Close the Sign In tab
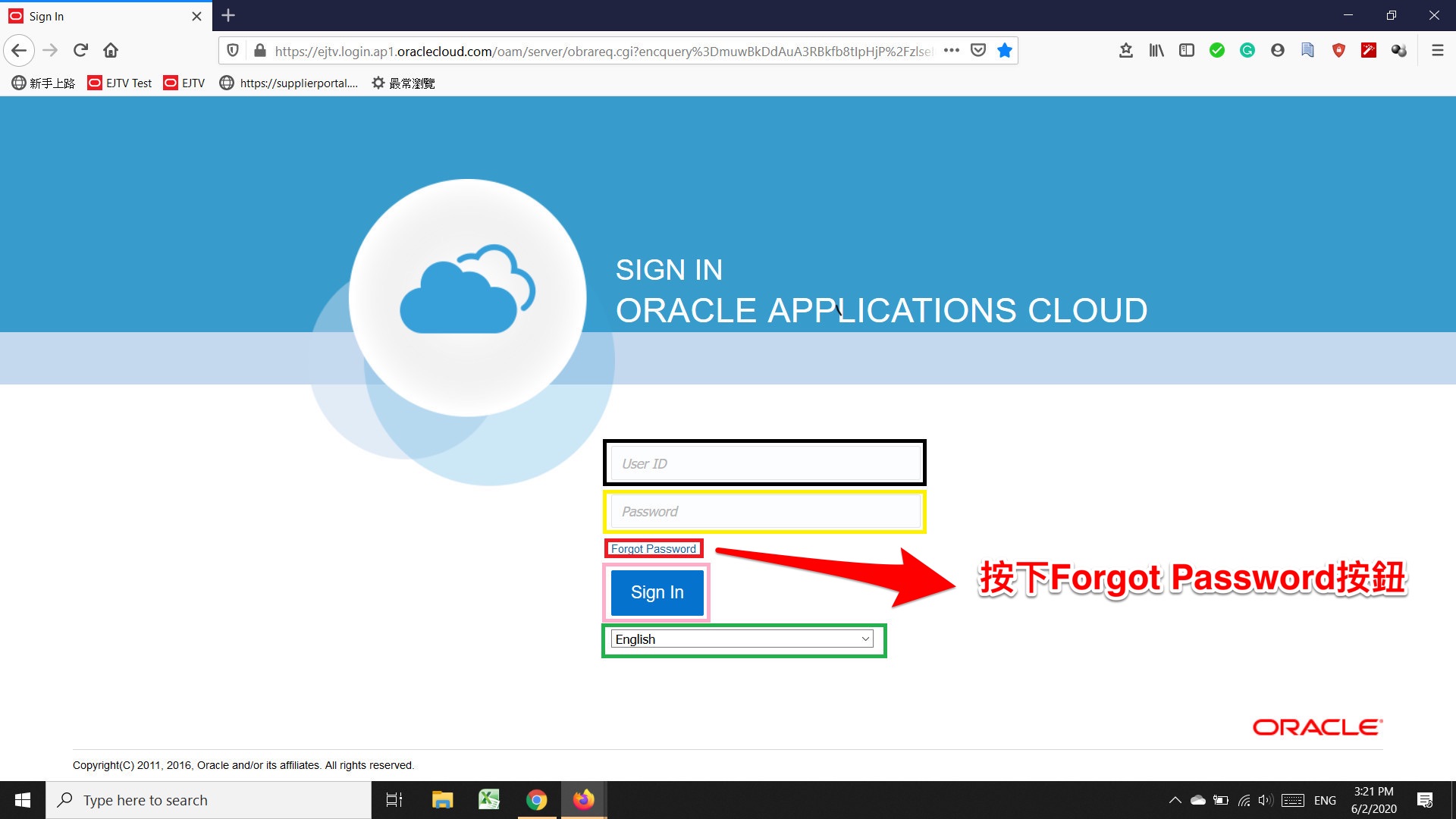The width and height of the screenshot is (1456, 819). pos(196,16)
